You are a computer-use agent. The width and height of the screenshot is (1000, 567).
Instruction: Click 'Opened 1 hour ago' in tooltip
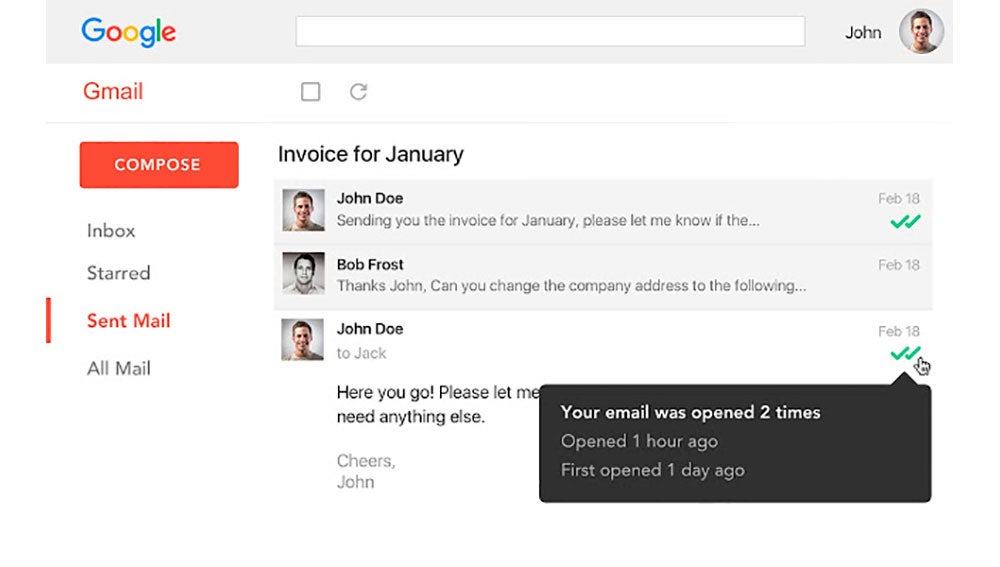(x=639, y=441)
